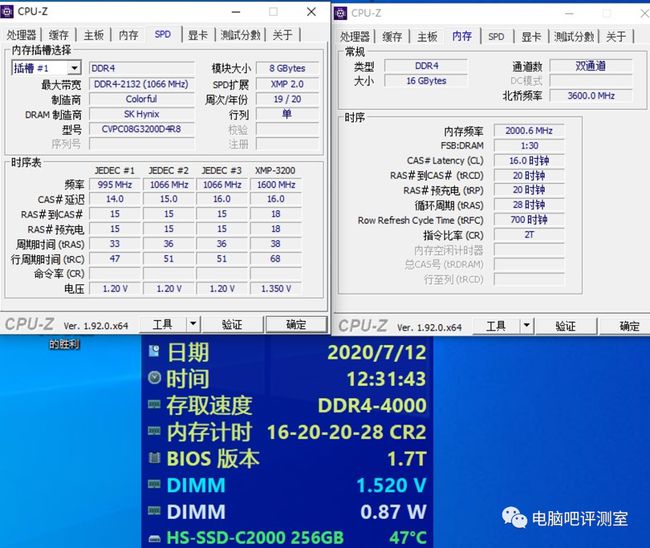This screenshot has height=548, width=650.
Task: Expand 工具 dropdown arrow in left CPU-Z window
Action: pos(193,324)
